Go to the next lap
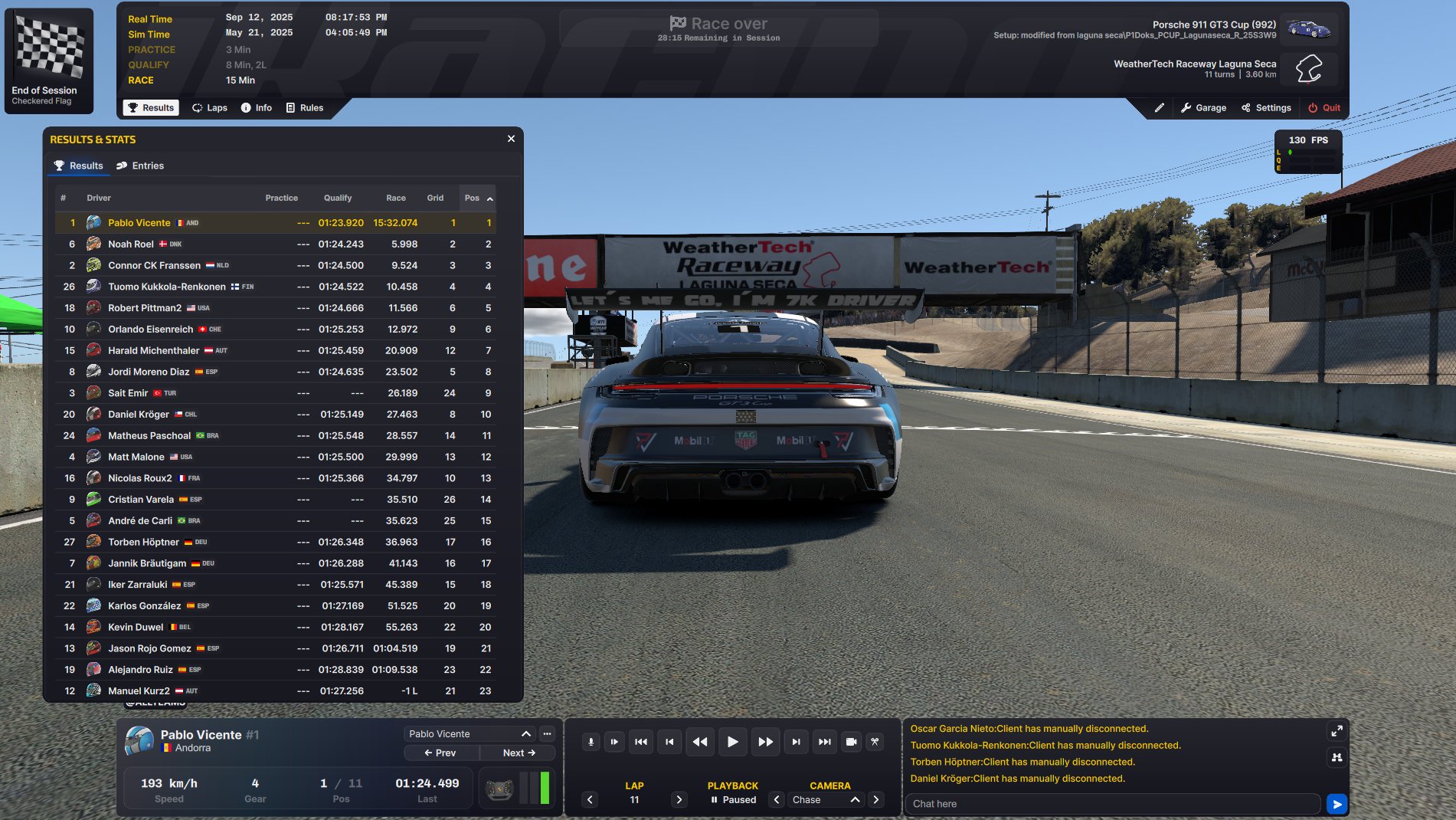This screenshot has width=1456, height=820. 679,800
